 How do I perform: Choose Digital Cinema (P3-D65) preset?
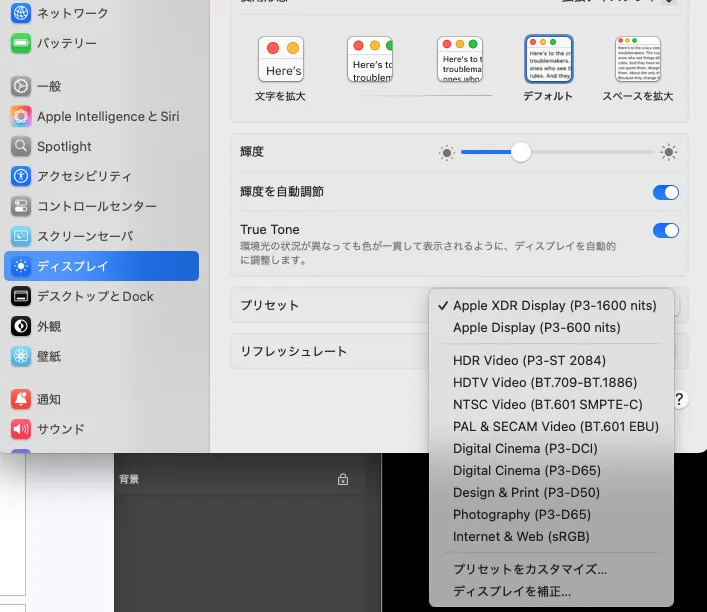click(551, 470)
